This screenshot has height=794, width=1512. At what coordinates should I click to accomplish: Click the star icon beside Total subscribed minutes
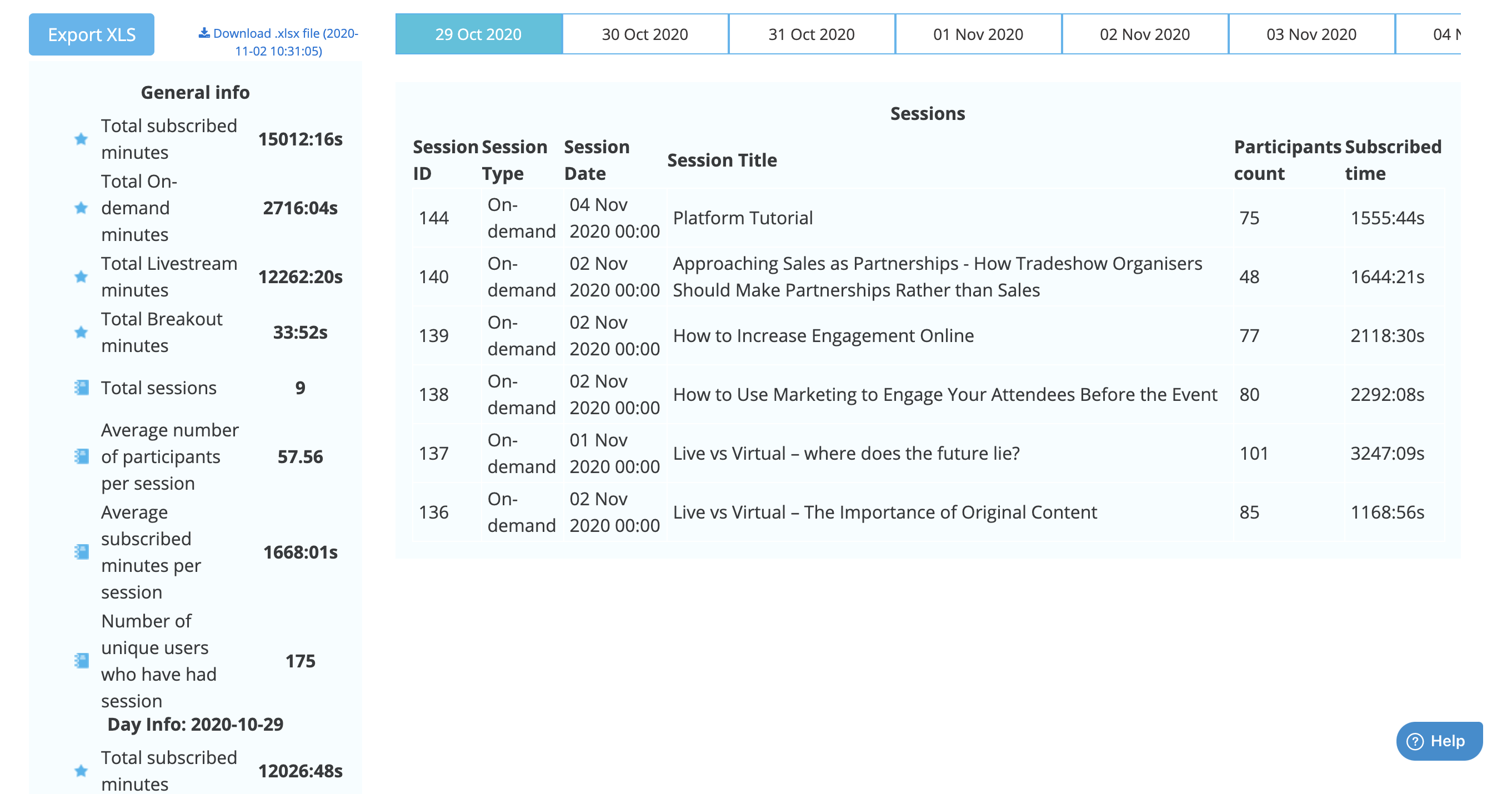[x=81, y=139]
